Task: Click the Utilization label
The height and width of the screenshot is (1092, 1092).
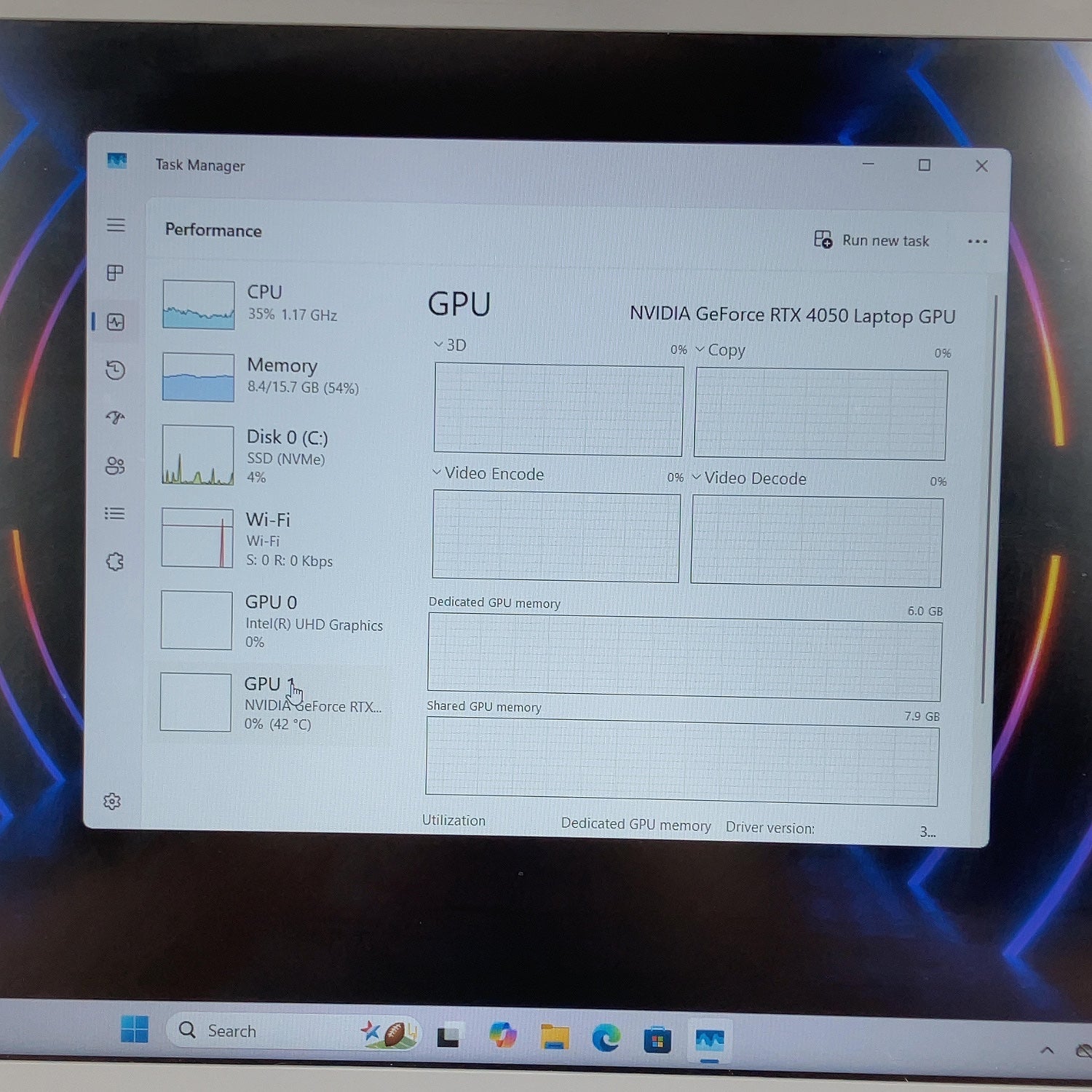Action: pos(454,820)
